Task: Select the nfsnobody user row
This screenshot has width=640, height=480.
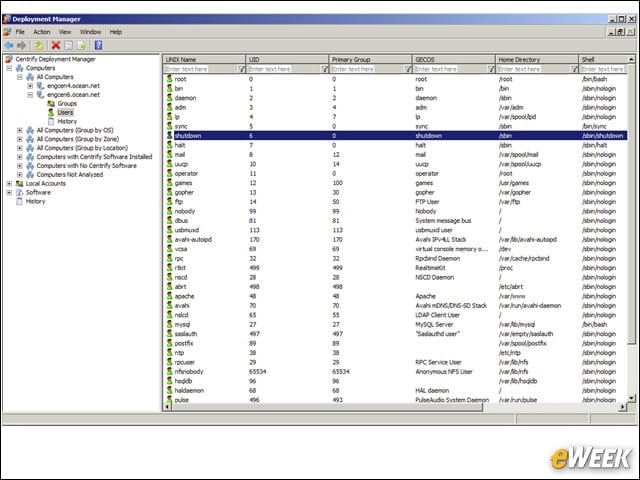Action: [395, 371]
